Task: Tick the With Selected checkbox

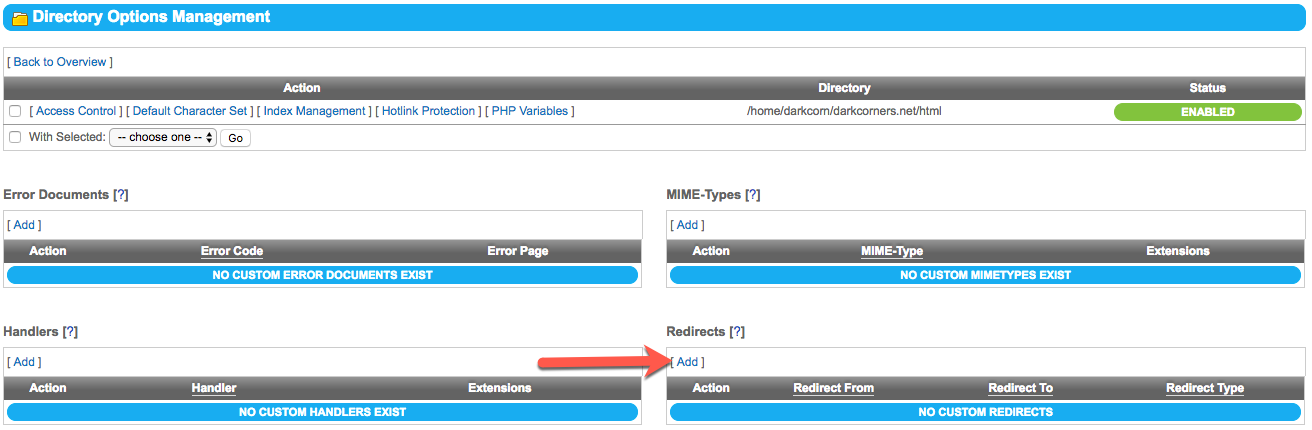Action: (14, 137)
